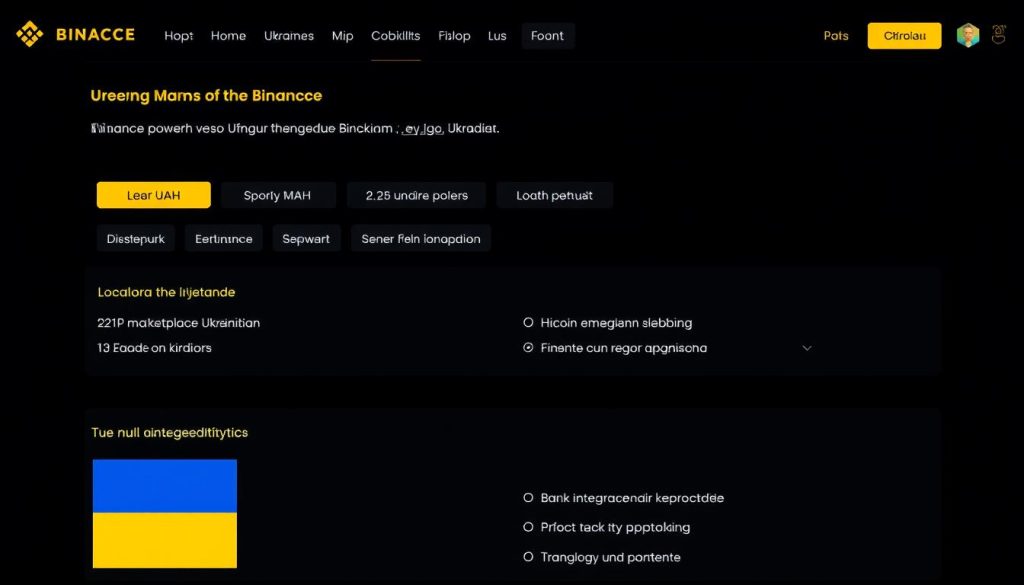Select the Sporty MAH tab
Viewport: 1024px width, 585px height.
[x=278, y=195]
